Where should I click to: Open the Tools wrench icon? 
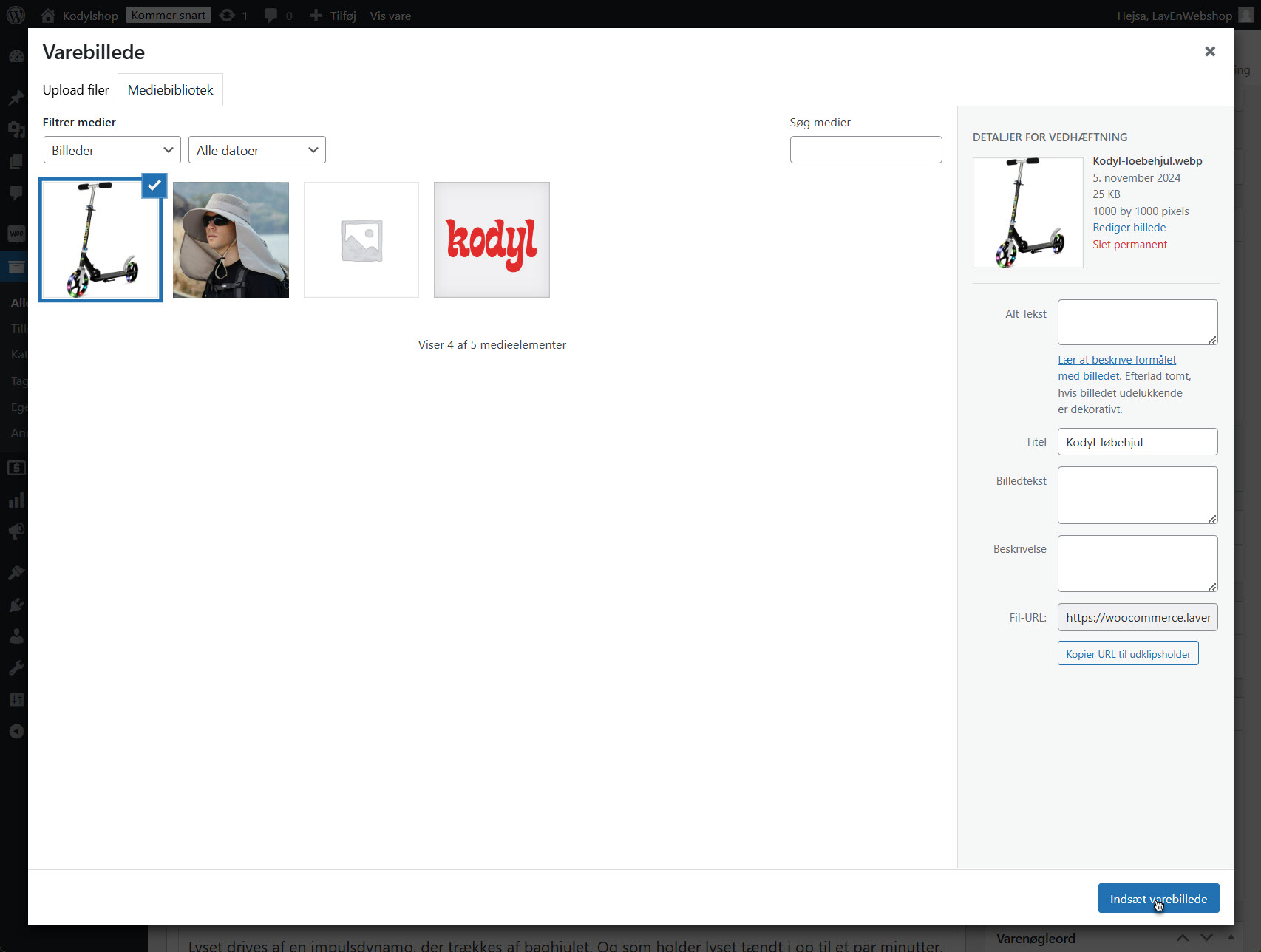(x=16, y=667)
